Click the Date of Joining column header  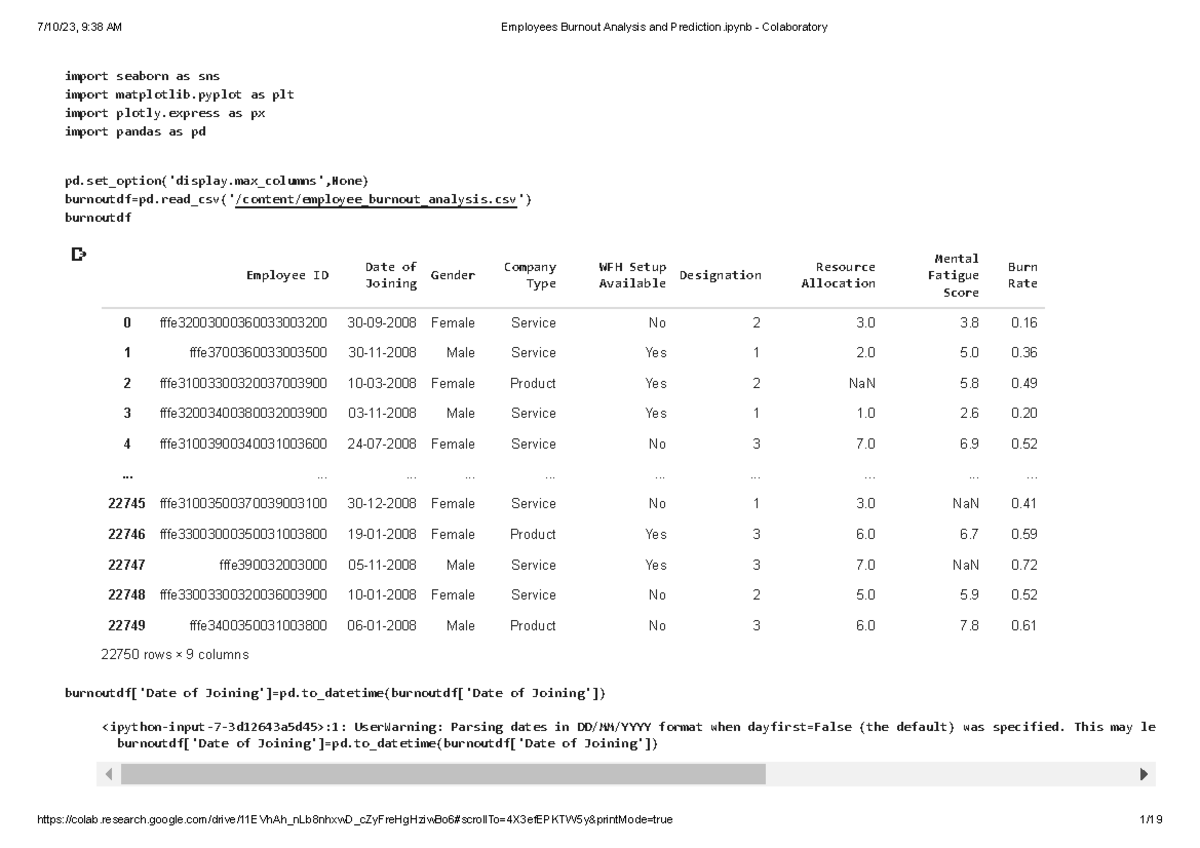point(389,275)
